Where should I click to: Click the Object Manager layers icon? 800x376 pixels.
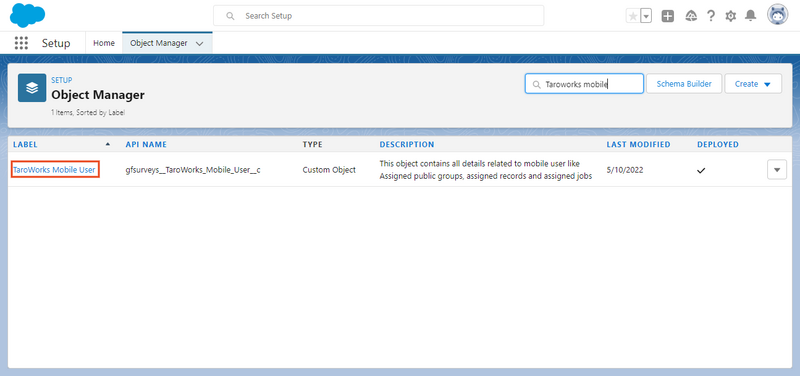coord(32,88)
